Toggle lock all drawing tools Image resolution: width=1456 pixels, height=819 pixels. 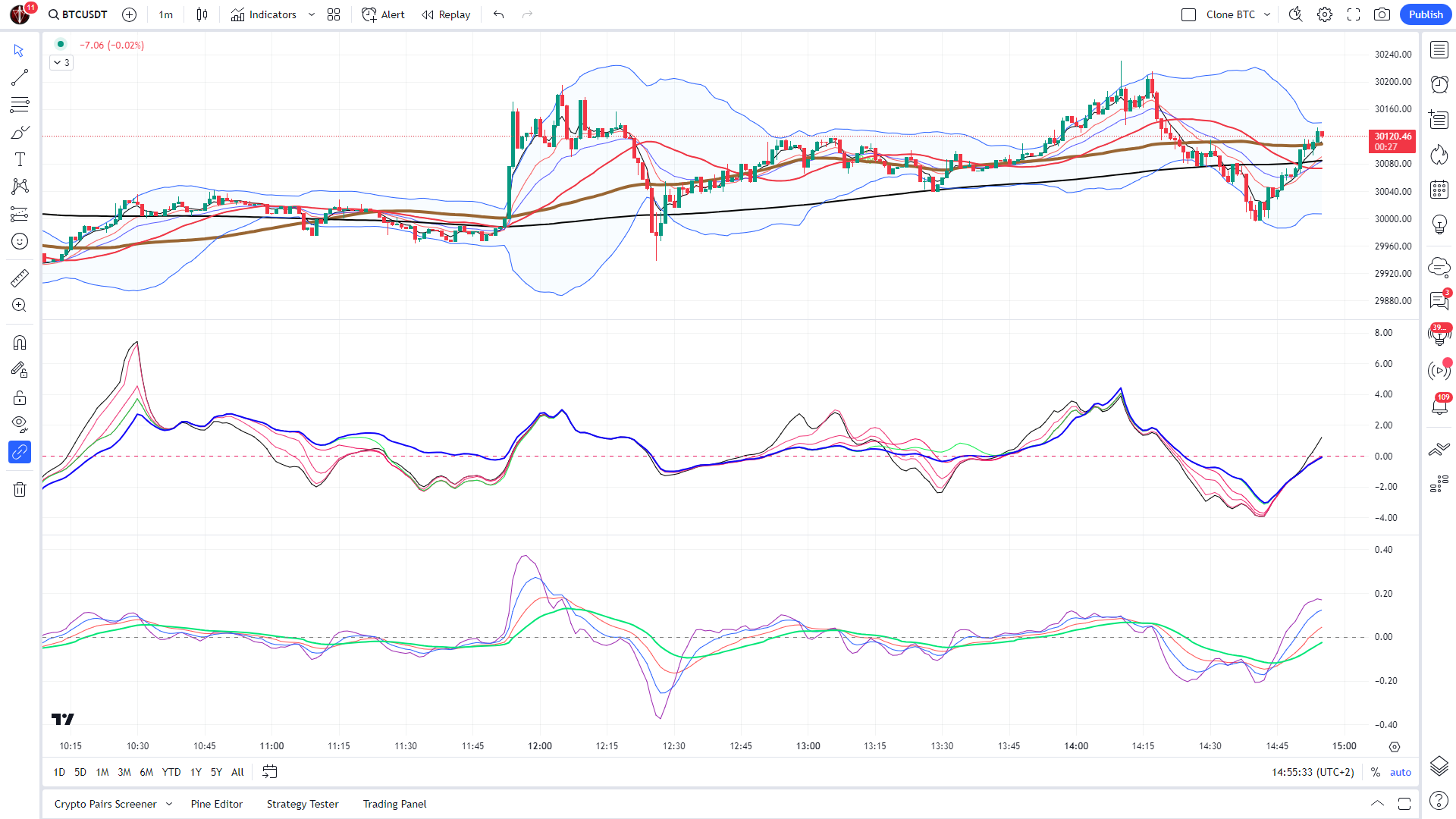pos(20,397)
